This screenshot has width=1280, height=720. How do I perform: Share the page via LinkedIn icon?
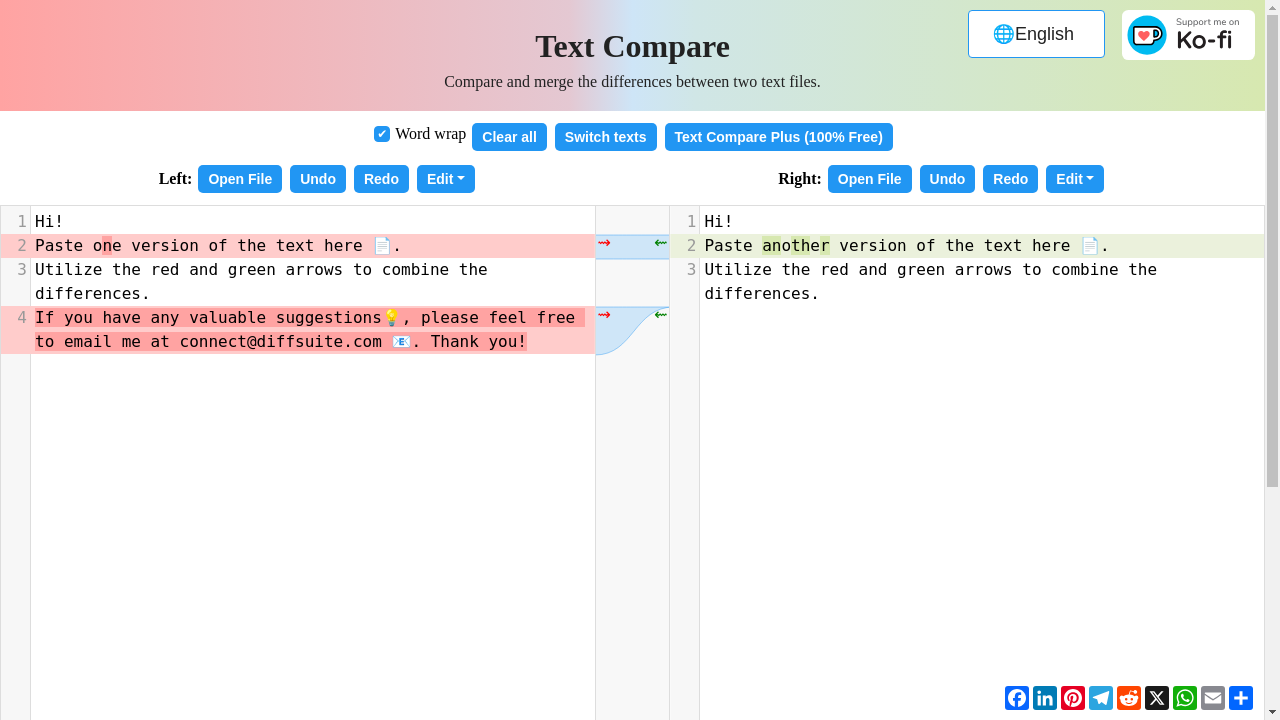1045,698
